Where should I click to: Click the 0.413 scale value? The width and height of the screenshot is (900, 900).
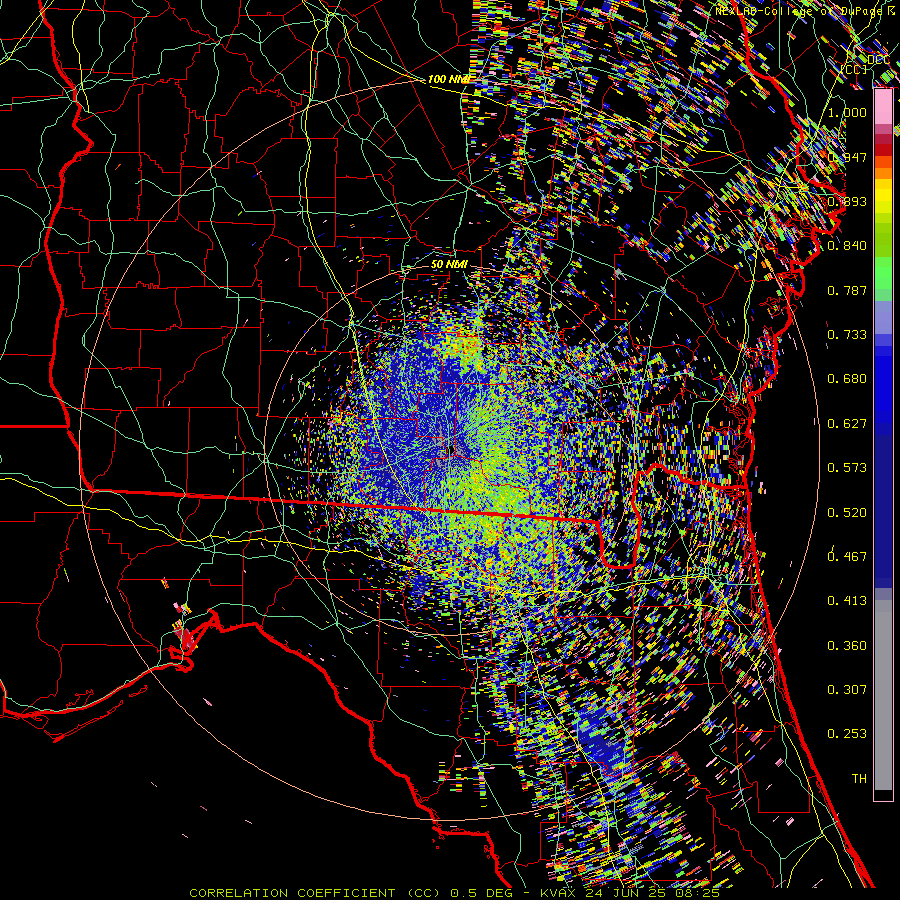[847, 601]
